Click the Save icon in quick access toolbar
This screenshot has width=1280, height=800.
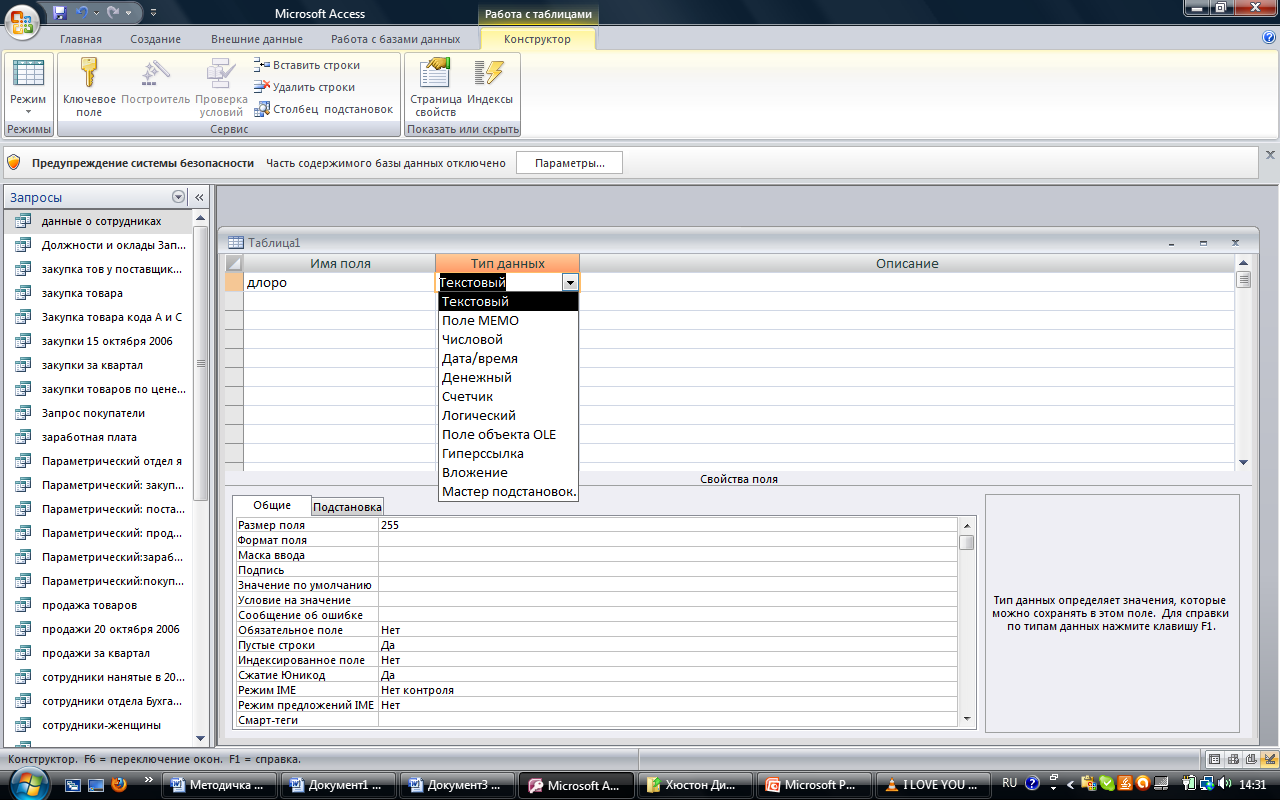click(x=60, y=13)
